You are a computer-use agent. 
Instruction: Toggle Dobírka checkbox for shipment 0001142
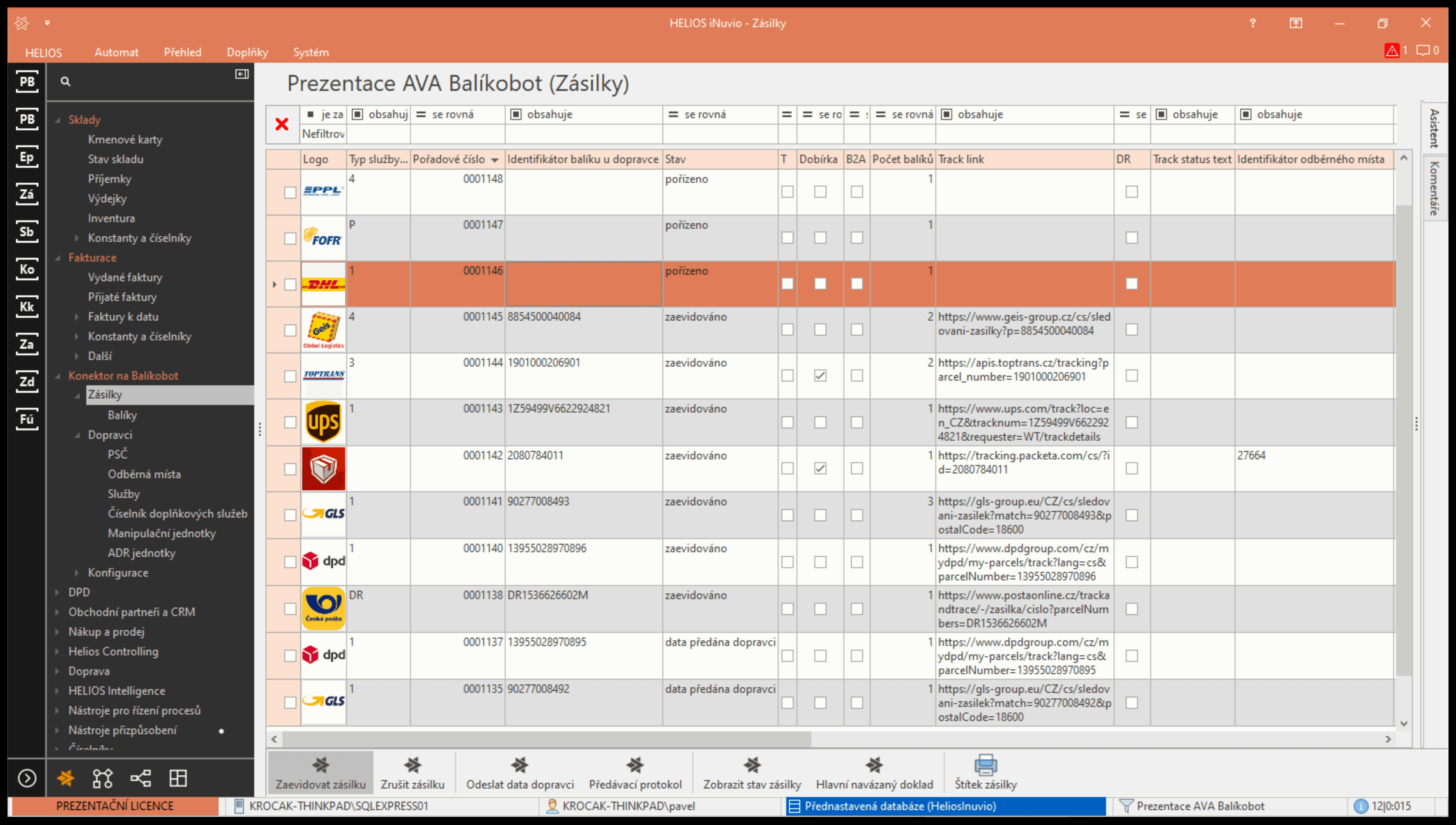[820, 469]
